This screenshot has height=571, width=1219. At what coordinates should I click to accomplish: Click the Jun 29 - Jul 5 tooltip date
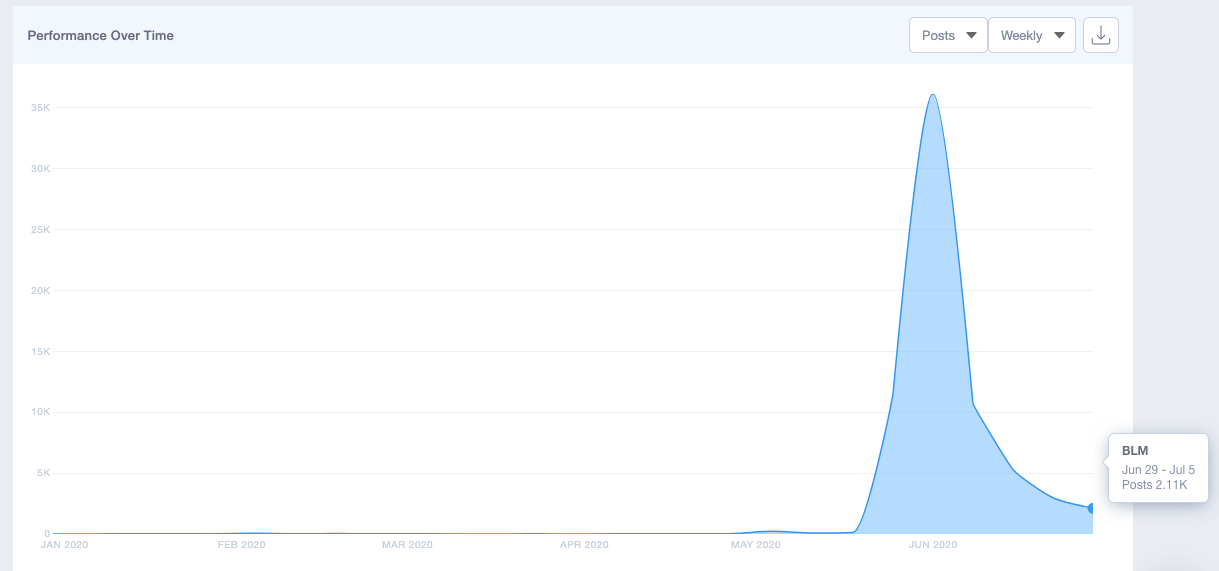coord(1158,469)
